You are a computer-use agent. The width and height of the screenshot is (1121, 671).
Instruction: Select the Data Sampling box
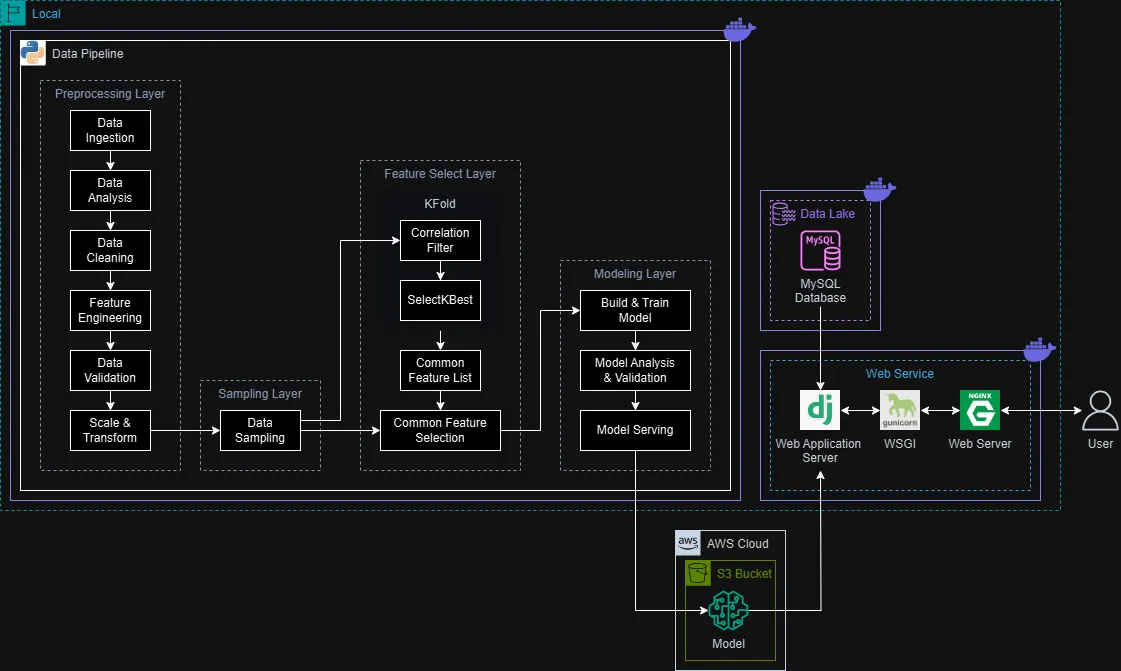(260, 430)
